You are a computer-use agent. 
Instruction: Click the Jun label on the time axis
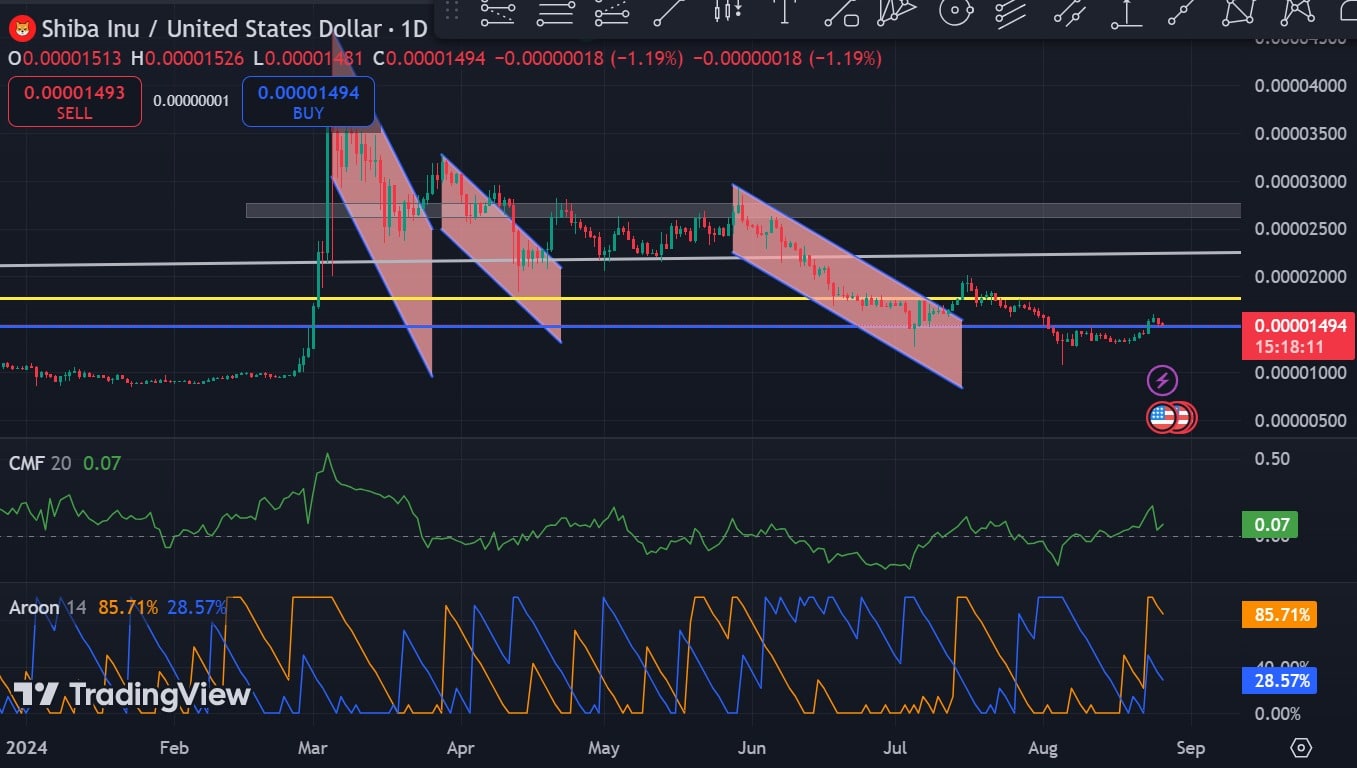[751, 748]
